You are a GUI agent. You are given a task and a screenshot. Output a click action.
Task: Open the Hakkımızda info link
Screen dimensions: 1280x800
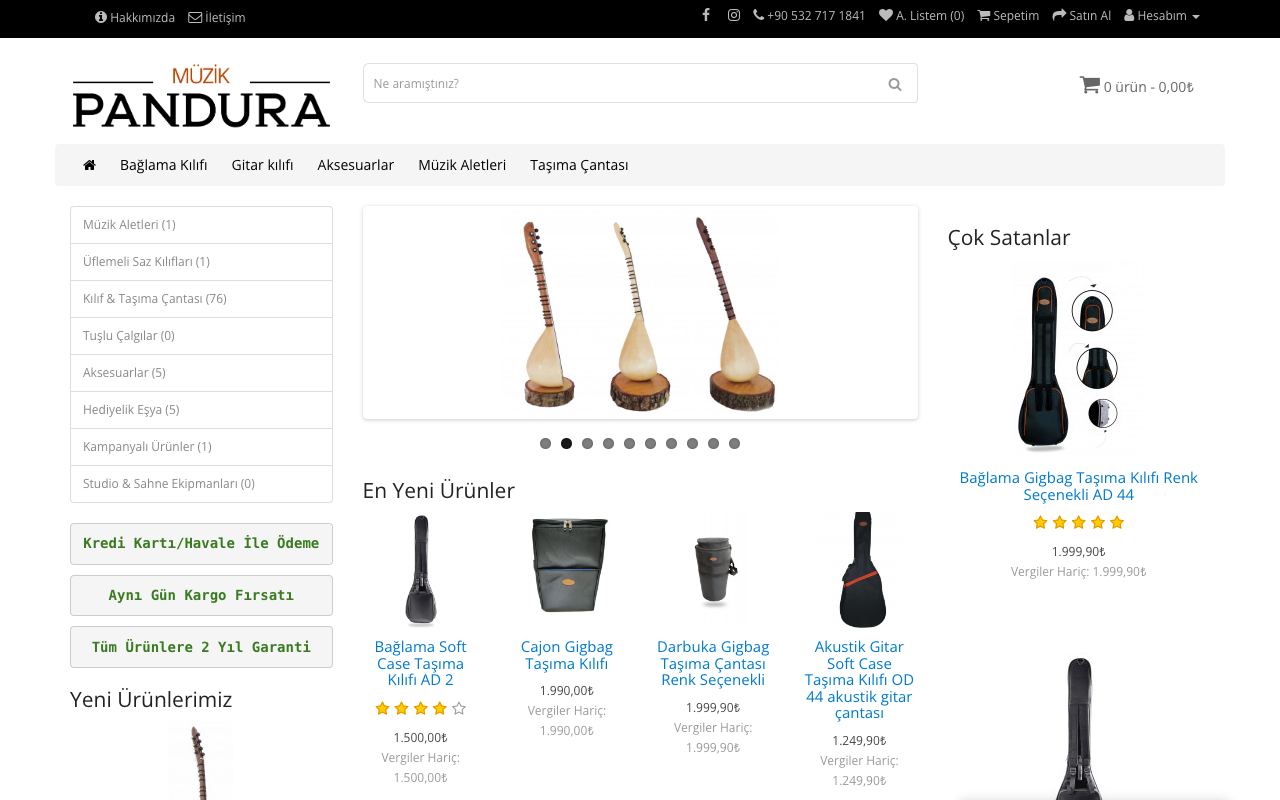point(135,17)
